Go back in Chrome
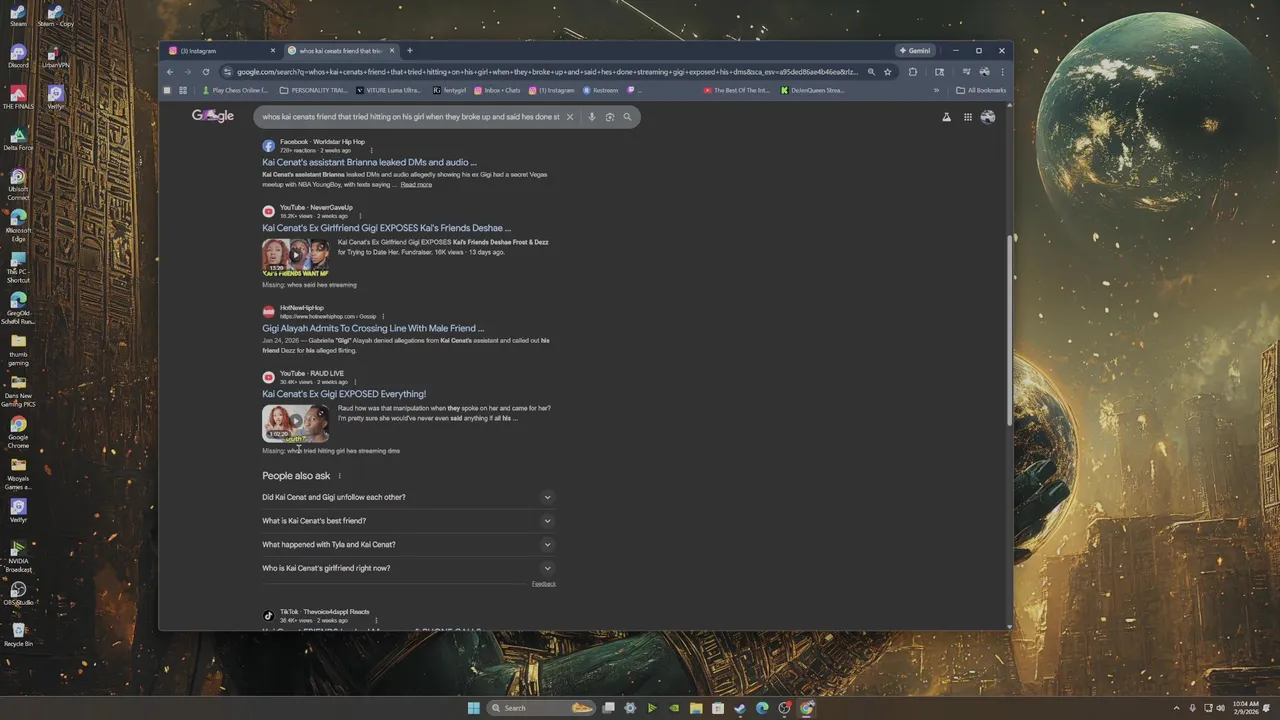 tap(170, 72)
